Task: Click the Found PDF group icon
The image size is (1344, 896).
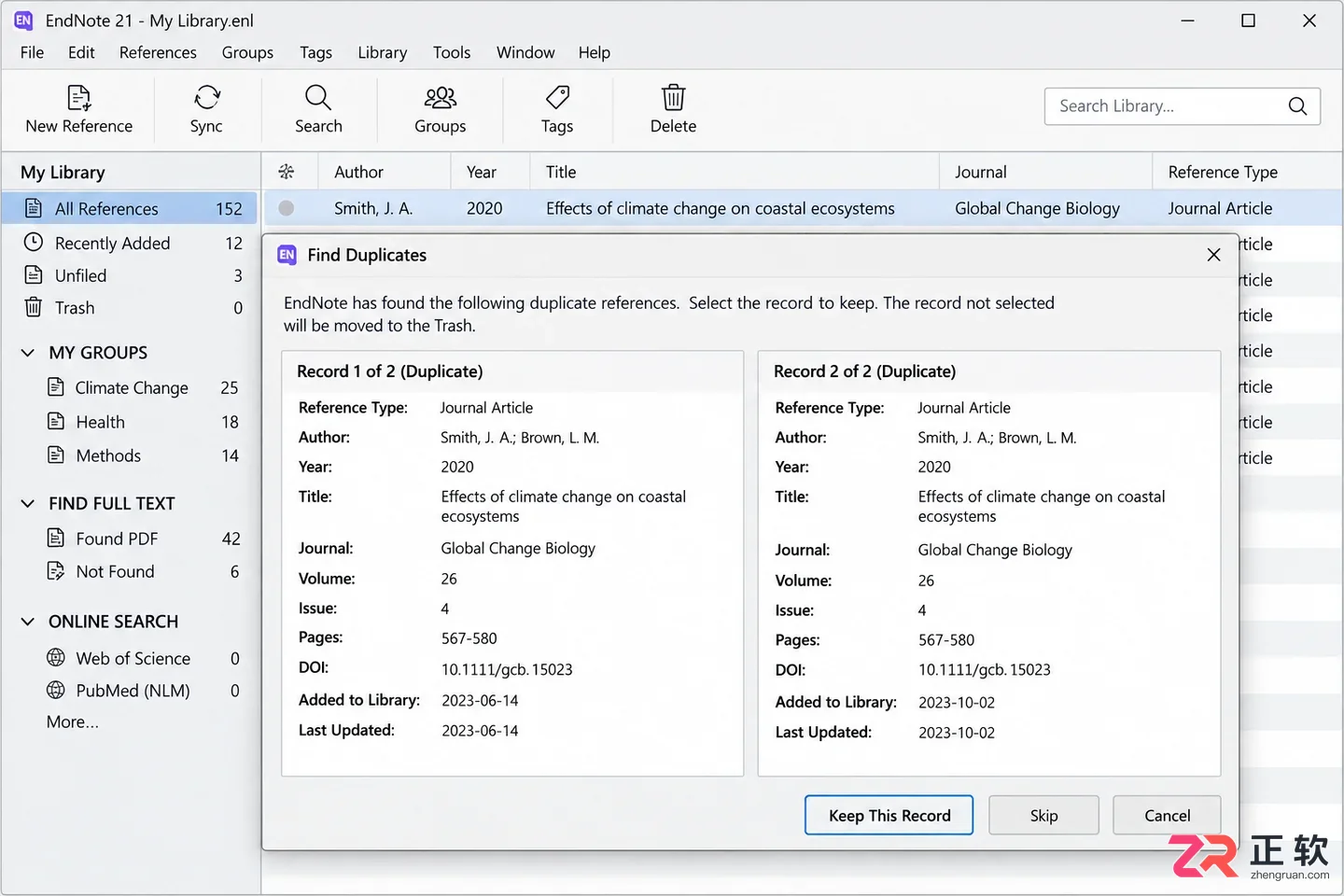Action: (x=56, y=539)
